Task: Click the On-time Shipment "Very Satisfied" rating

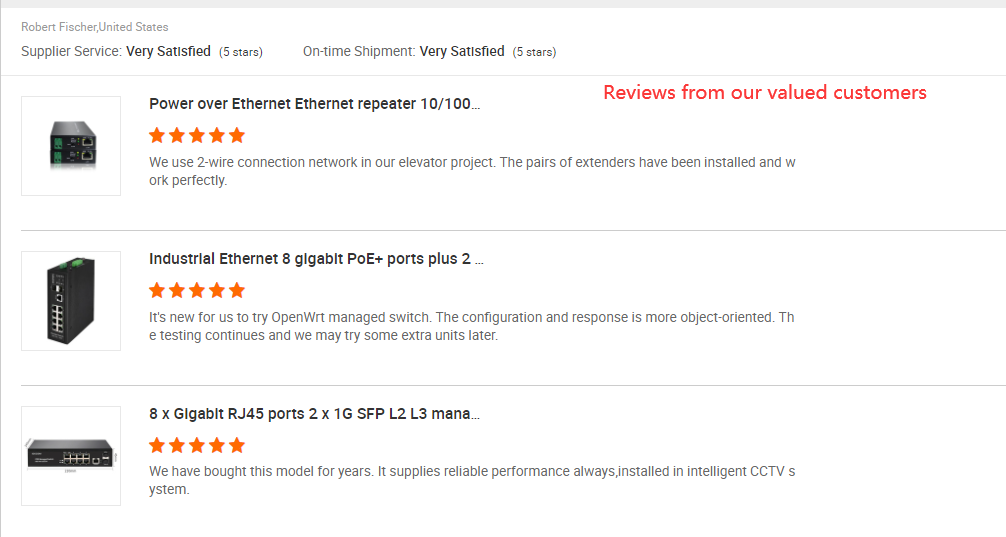Action: pyautogui.click(x=462, y=51)
